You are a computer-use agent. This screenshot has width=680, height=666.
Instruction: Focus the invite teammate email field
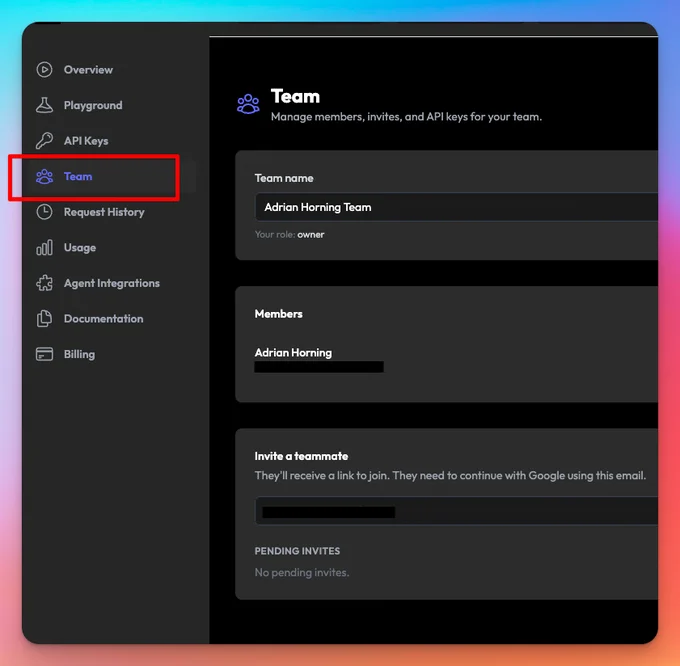pos(456,511)
